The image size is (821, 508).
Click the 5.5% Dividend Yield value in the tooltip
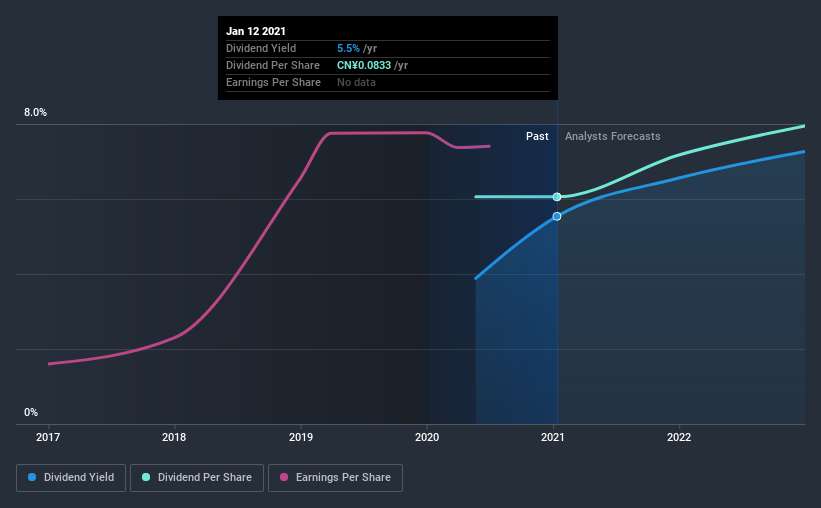tap(348, 48)
